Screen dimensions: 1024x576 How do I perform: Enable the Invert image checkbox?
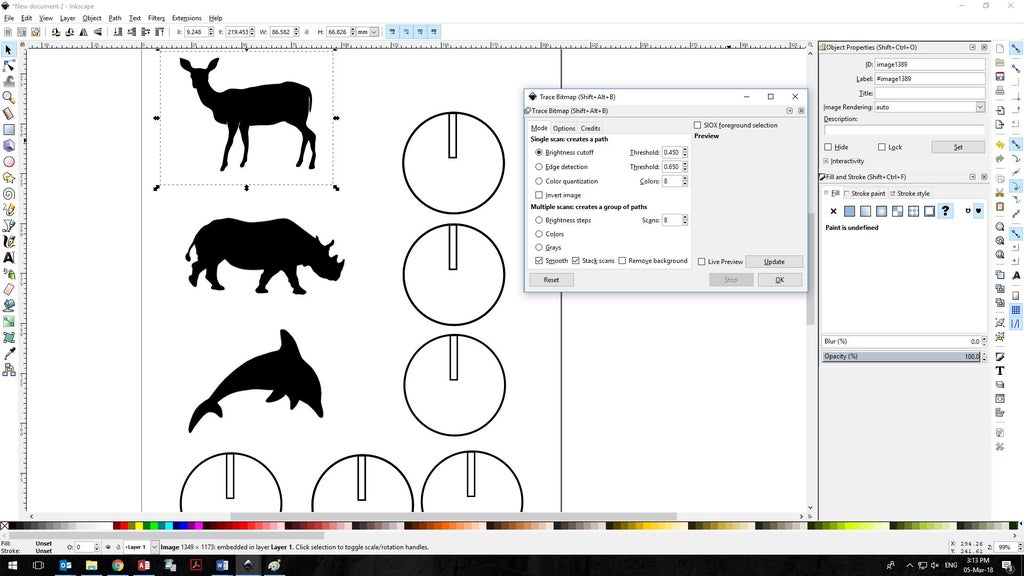tap(538, 195)
